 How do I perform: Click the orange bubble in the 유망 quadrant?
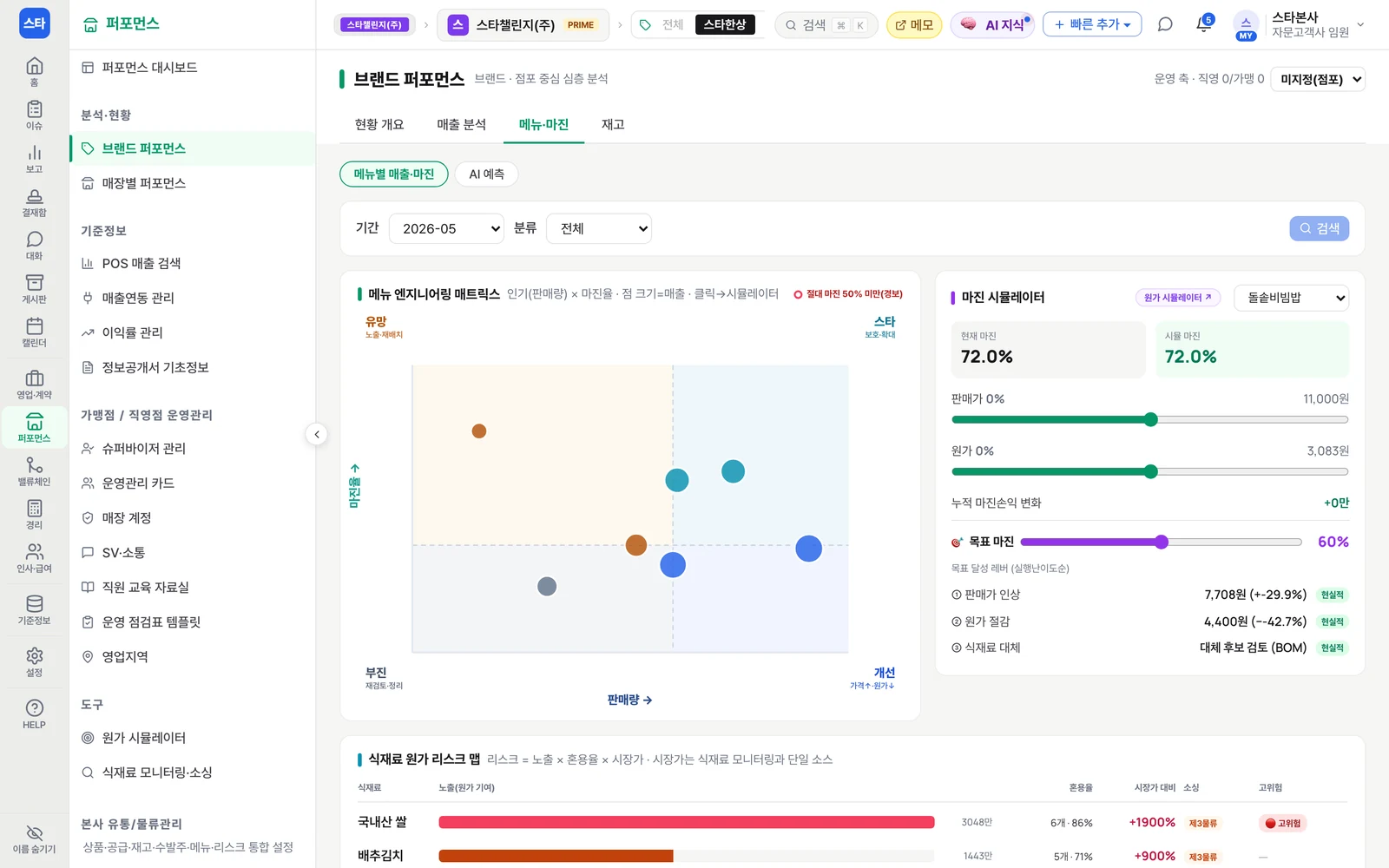[x=479, y=431]
